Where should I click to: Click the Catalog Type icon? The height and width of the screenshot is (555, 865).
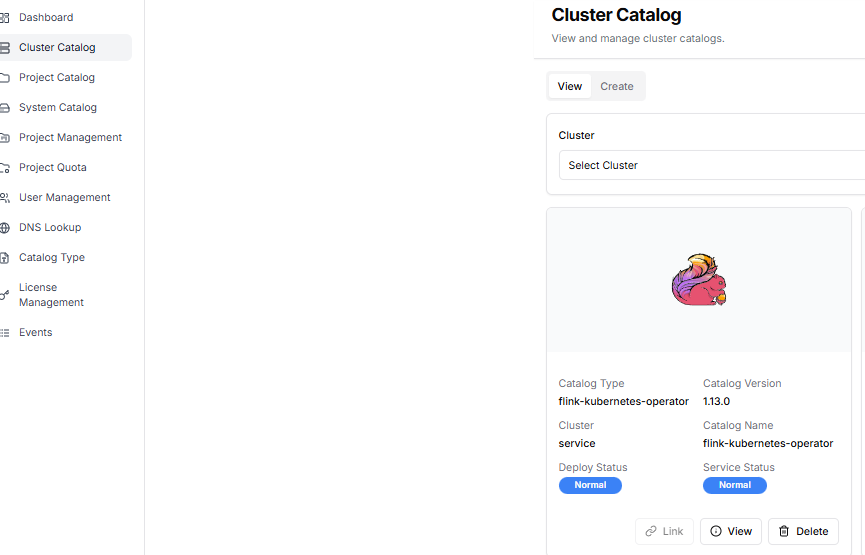point(5,257)
